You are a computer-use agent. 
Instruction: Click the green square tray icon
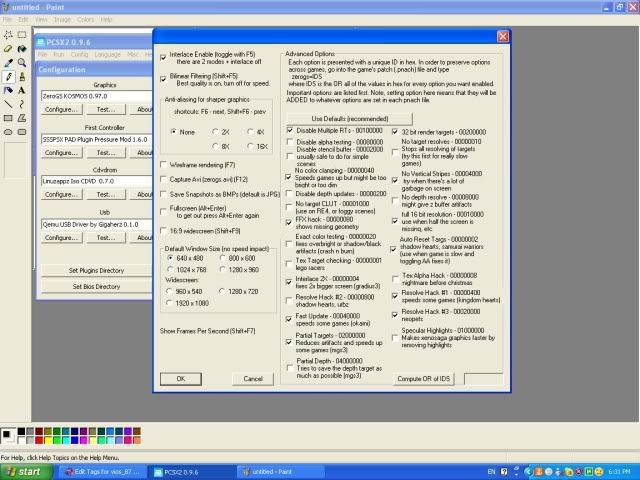point(589,472)
